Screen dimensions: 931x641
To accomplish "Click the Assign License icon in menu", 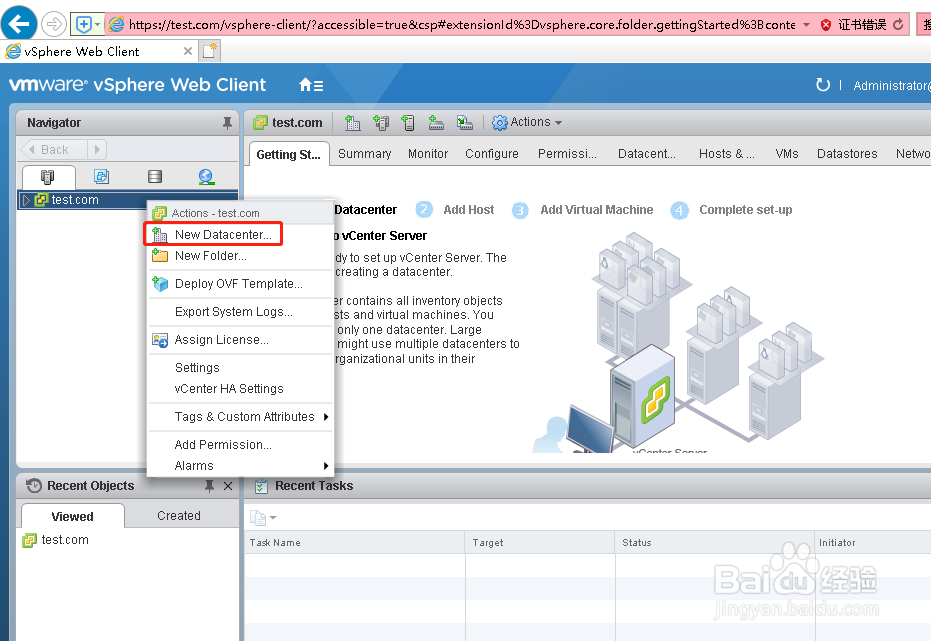I will coord(160,340).
